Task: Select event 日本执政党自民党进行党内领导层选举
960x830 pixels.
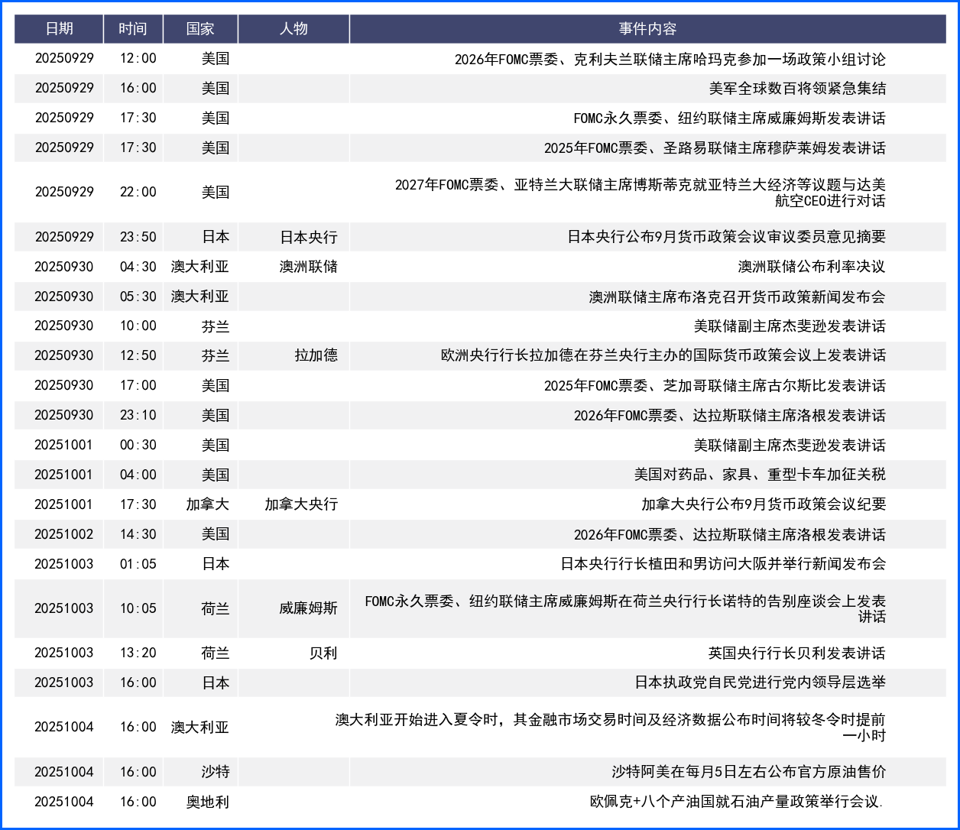Action: click(760, 682)
